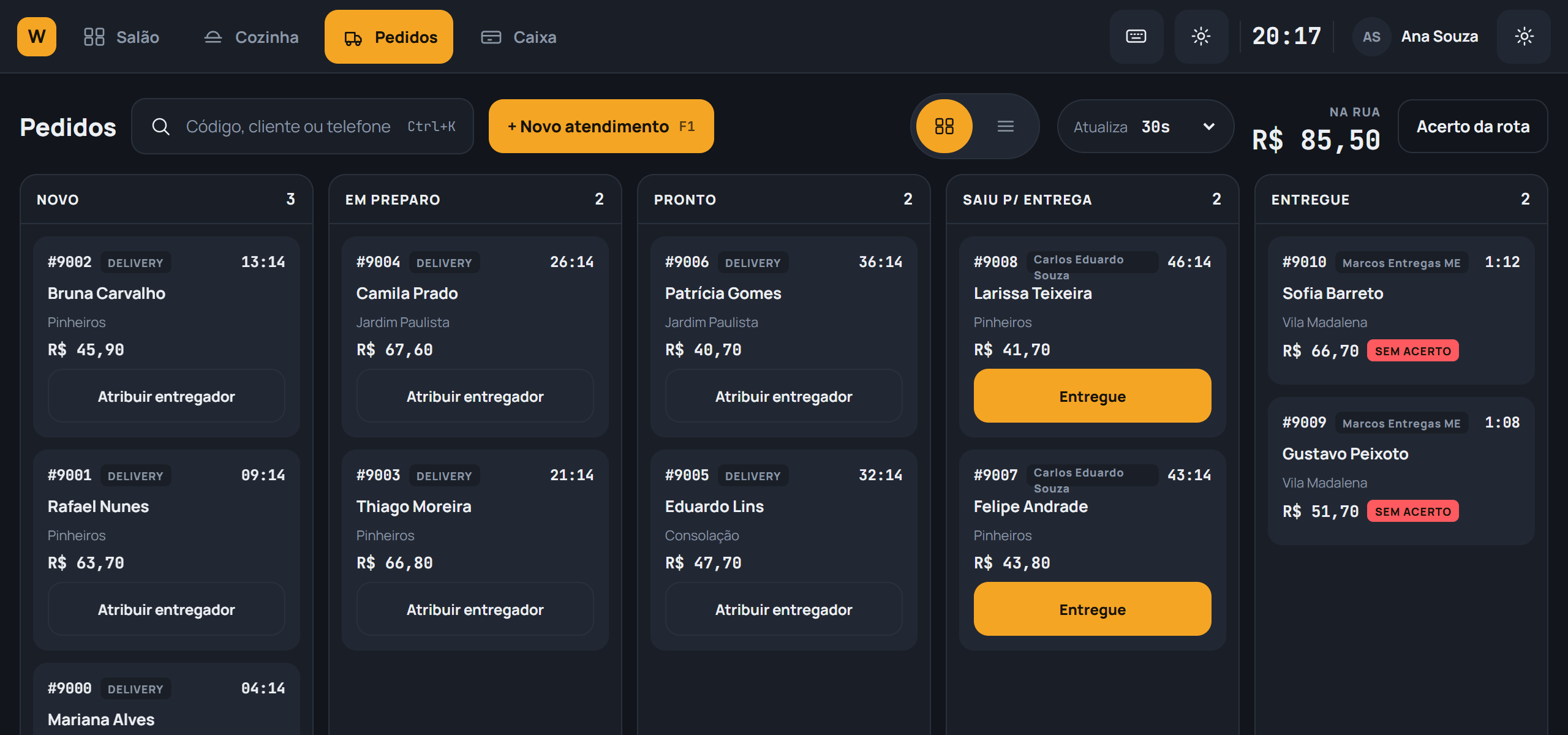Click SEM ACERTO badge on #9010
1568x735 pixels.
[x=1413, y=351]
